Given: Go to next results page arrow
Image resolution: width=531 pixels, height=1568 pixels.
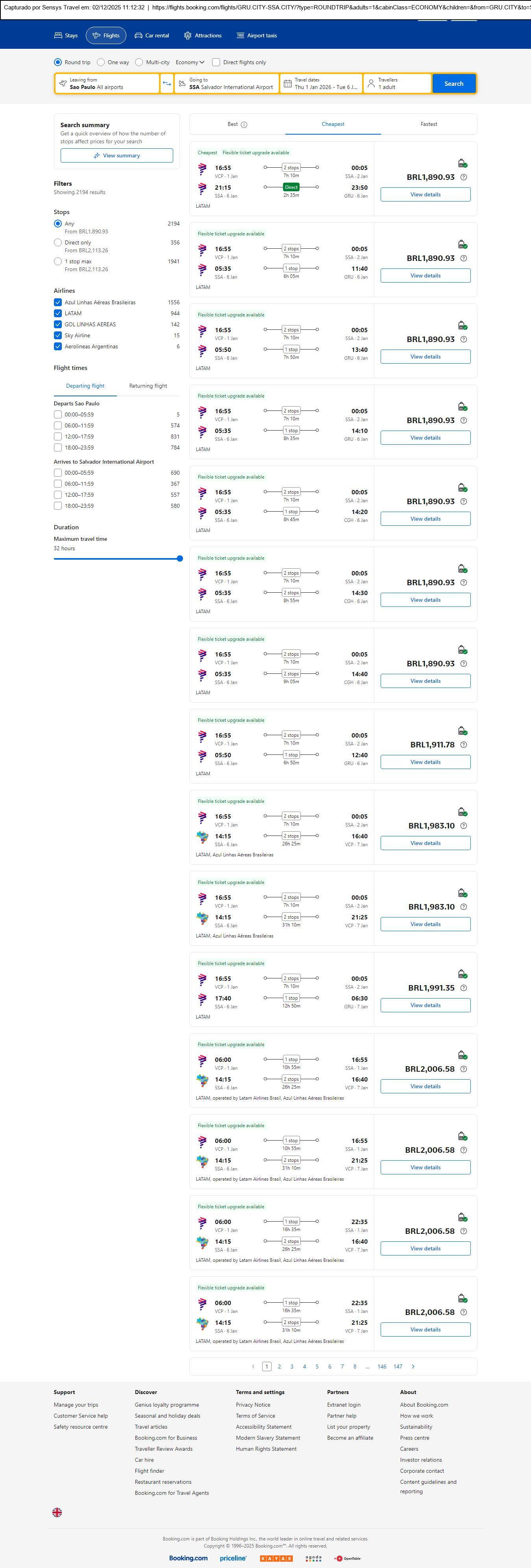Looking at the screenshot, I should [413, 1366].
